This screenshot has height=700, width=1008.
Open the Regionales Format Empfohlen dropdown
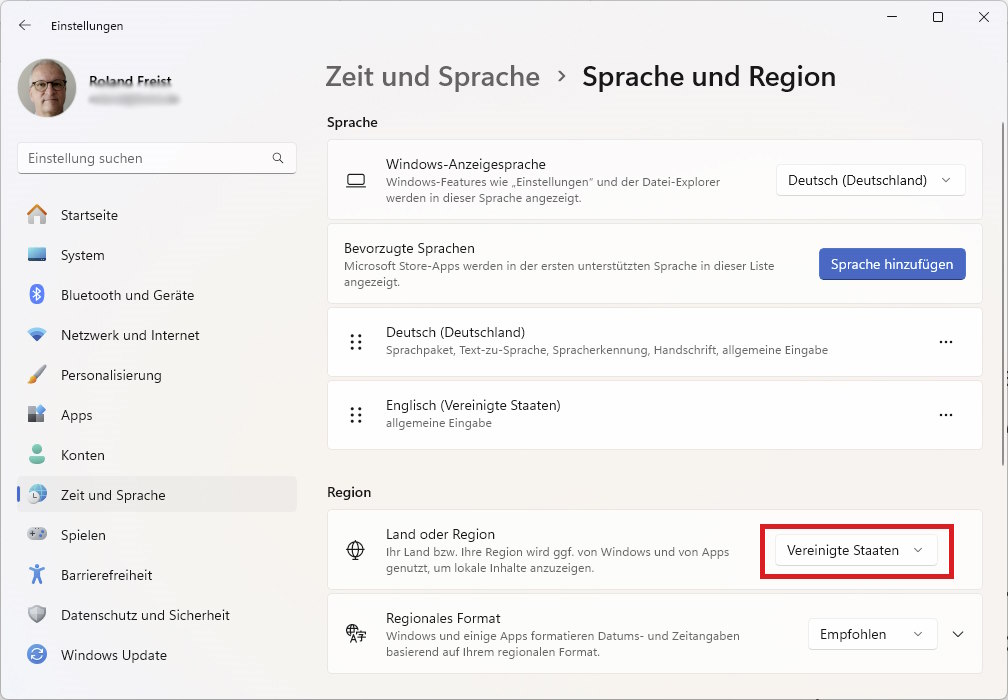point(872,634)
